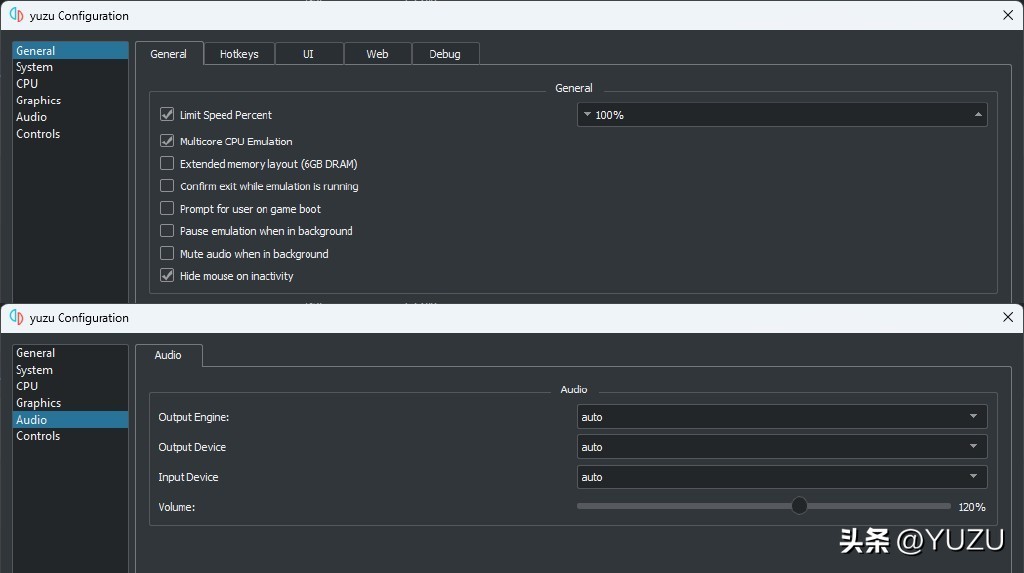This screenshot has width=1024, height=573.
Task: Click the yuzu logo in the Audio window title bar
Action: [16, 318]
